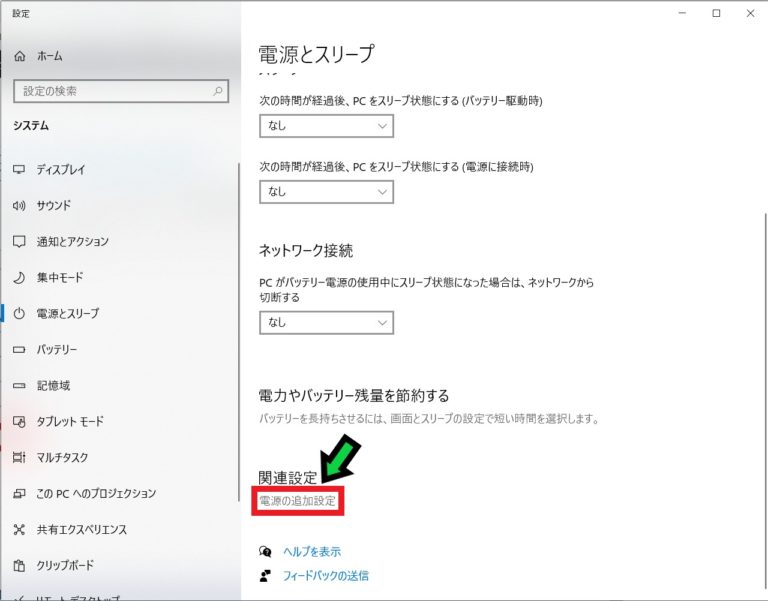Image resolution: width=768 pixels, height=601 pixels.
Task: Focus the 設定の検索 search box
Action: [110, 91]
